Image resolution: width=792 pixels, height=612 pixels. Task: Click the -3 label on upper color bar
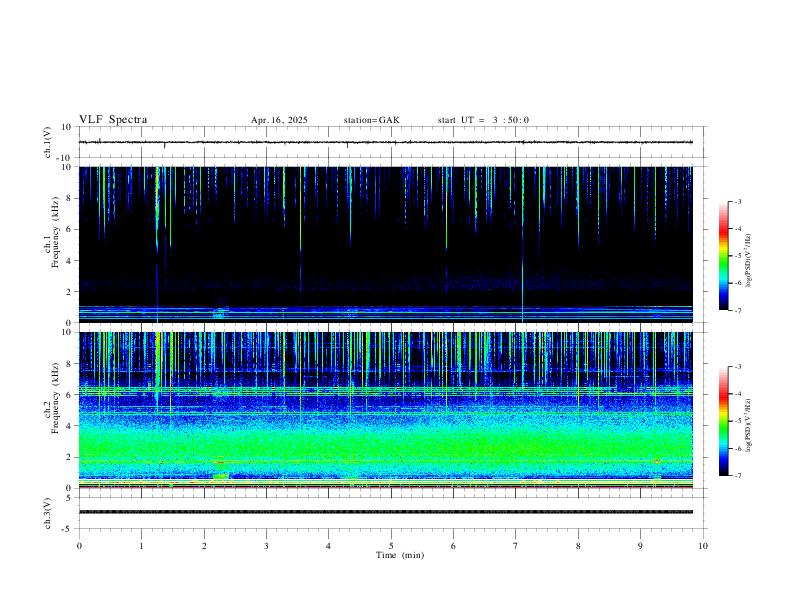(738, 201)
